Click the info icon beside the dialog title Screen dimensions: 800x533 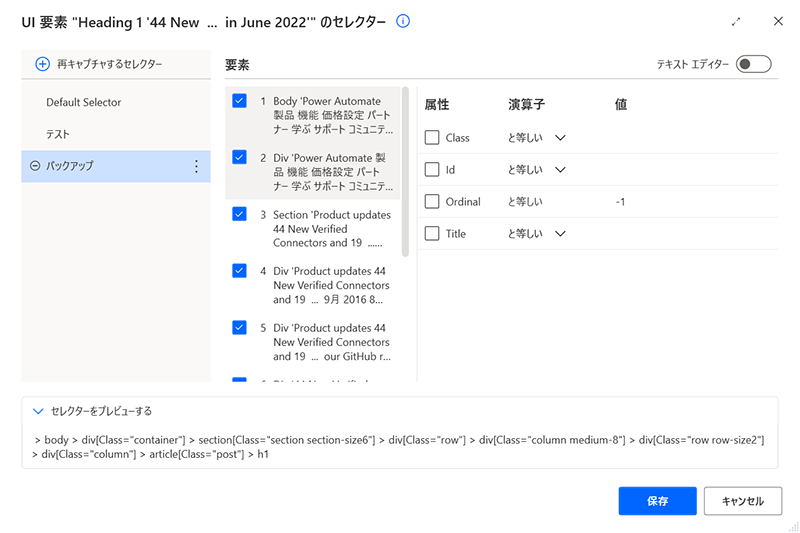(403, 21)
